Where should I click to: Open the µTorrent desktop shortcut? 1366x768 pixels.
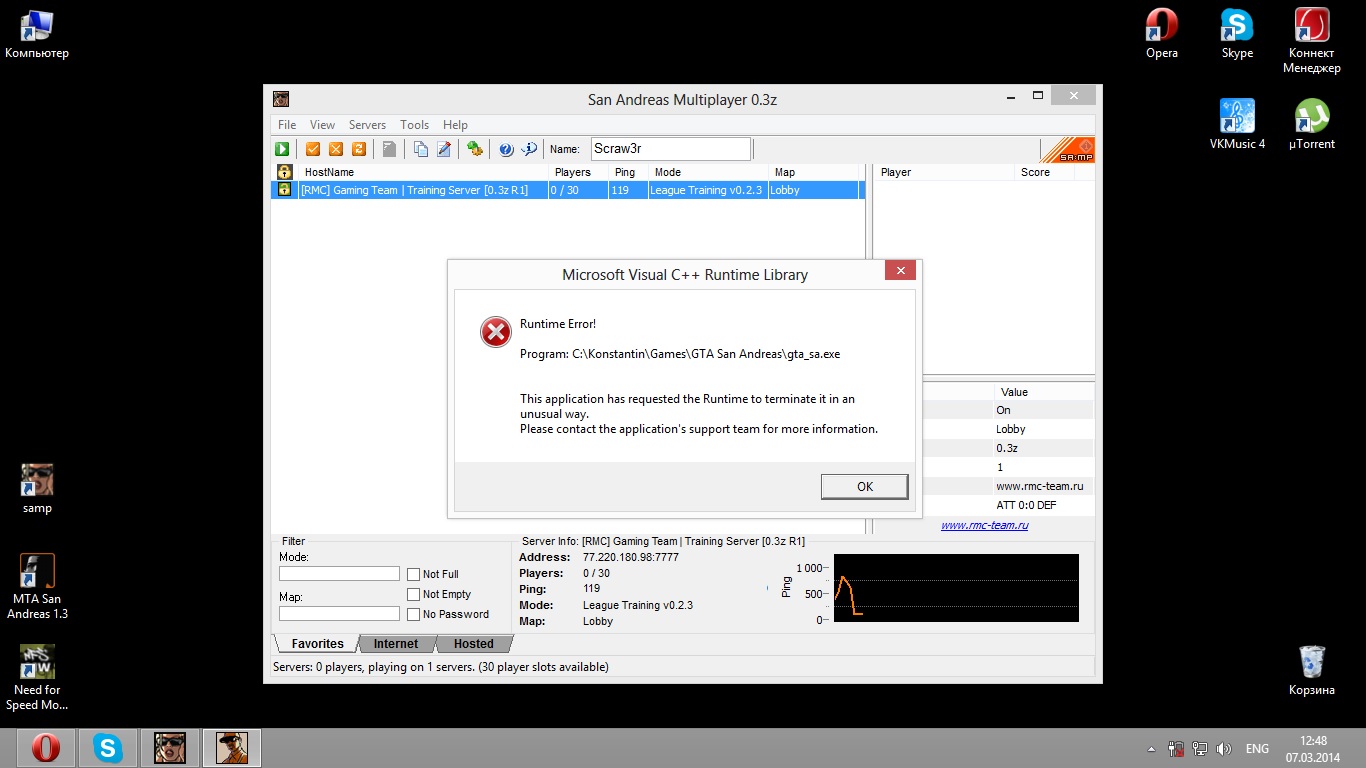click(x=1312, y=124)
